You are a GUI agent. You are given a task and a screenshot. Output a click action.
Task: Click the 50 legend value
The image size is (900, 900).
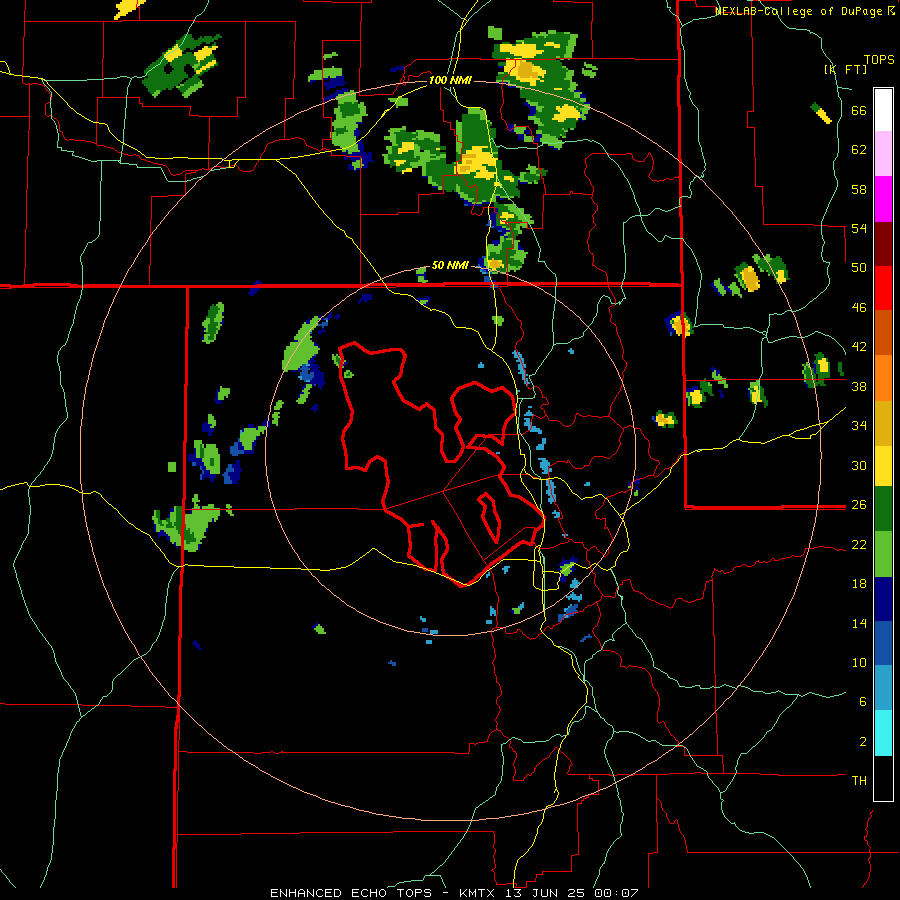pyautogui.click(x=859, y=267)
